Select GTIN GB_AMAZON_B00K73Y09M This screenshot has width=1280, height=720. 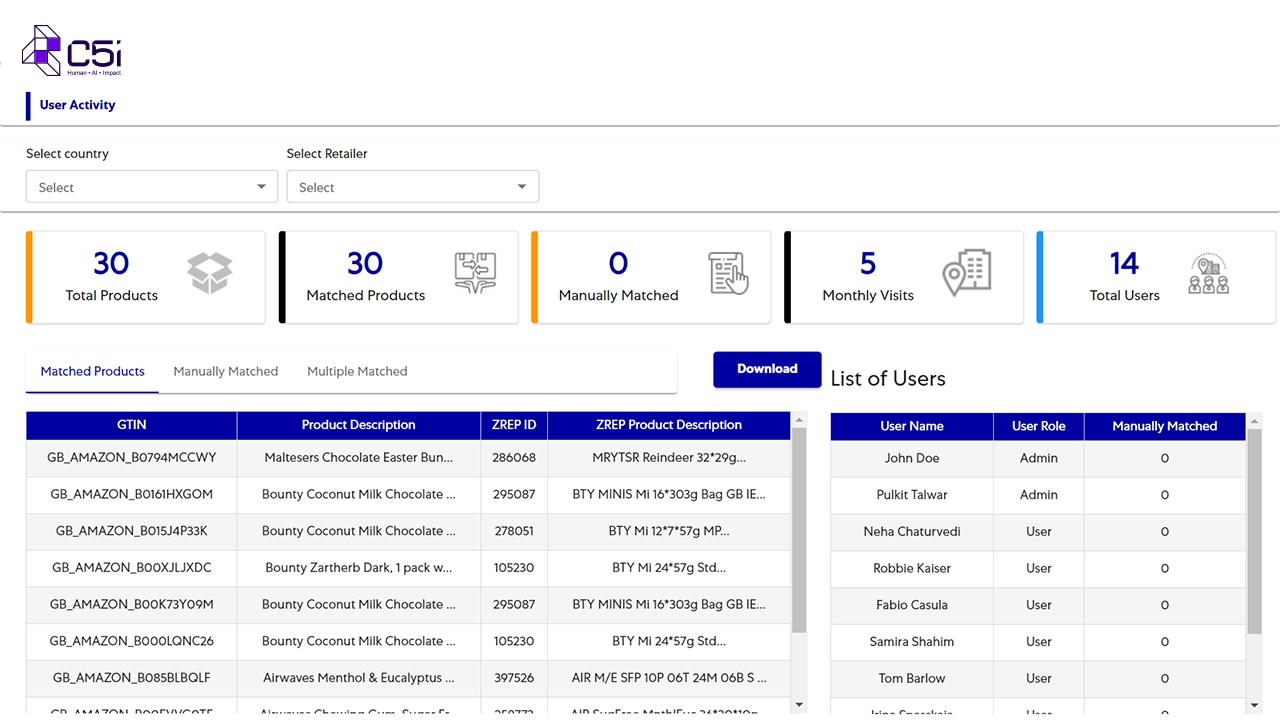click(132, 605)
